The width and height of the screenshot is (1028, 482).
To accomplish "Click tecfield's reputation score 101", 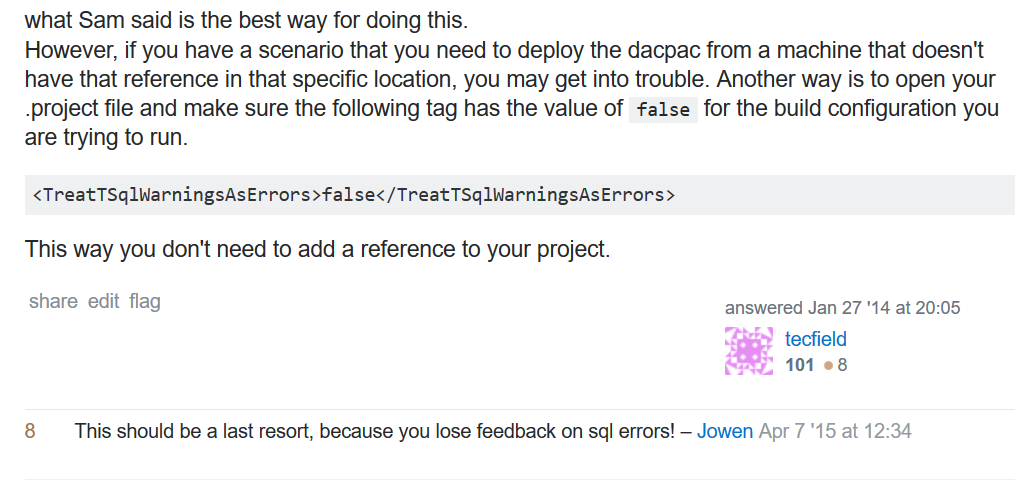I will pos(800,365).
